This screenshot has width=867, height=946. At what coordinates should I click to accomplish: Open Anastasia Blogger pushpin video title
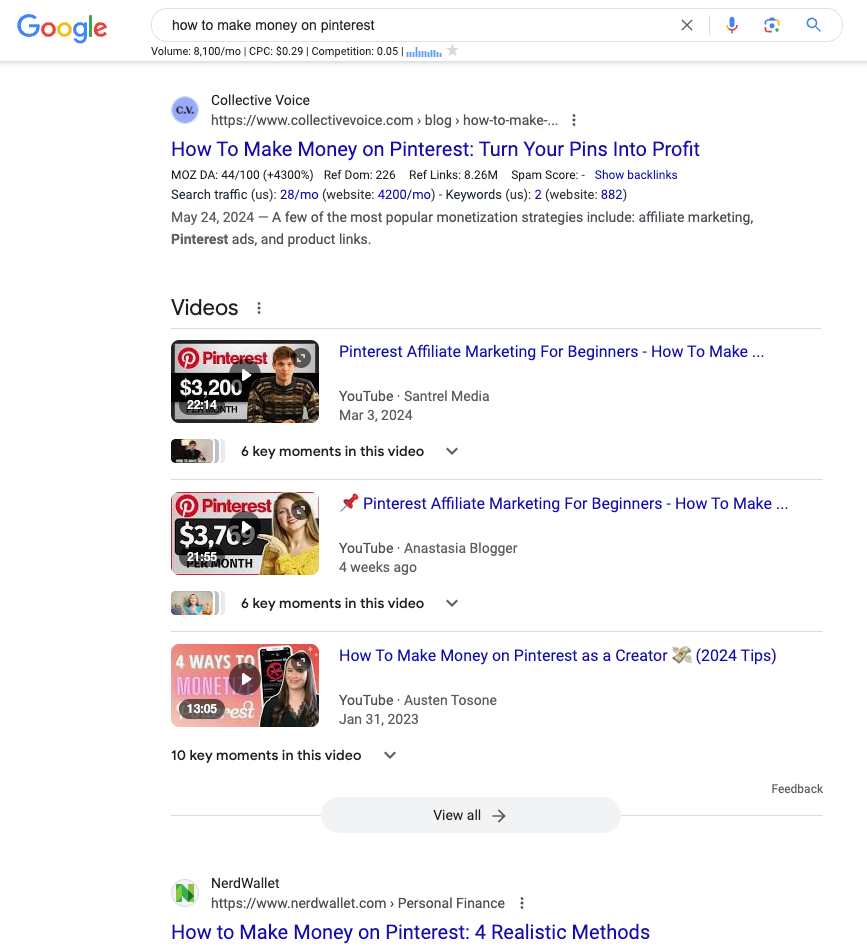coord(564,504)
